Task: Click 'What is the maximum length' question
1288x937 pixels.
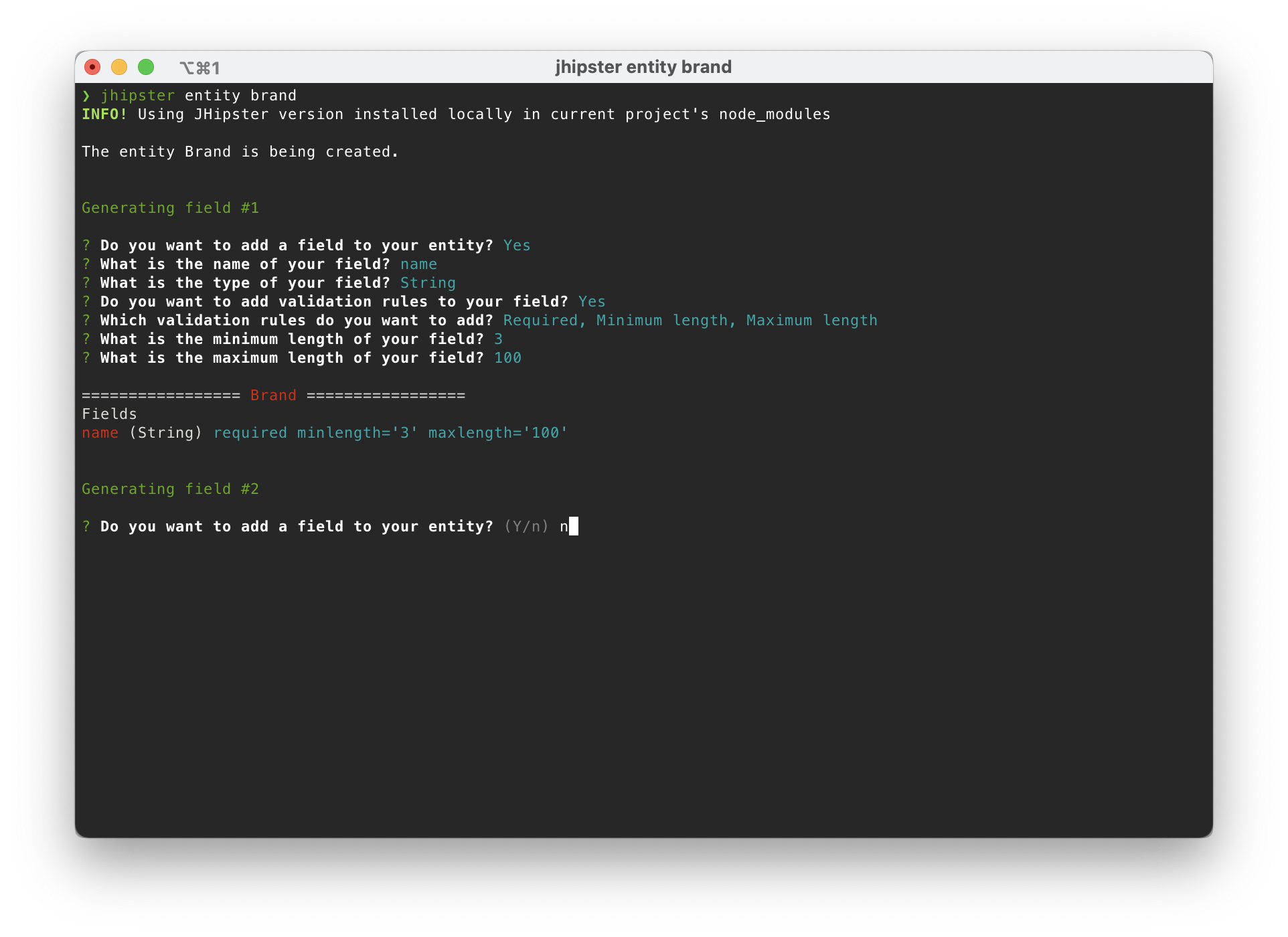Action: point(292,358)
